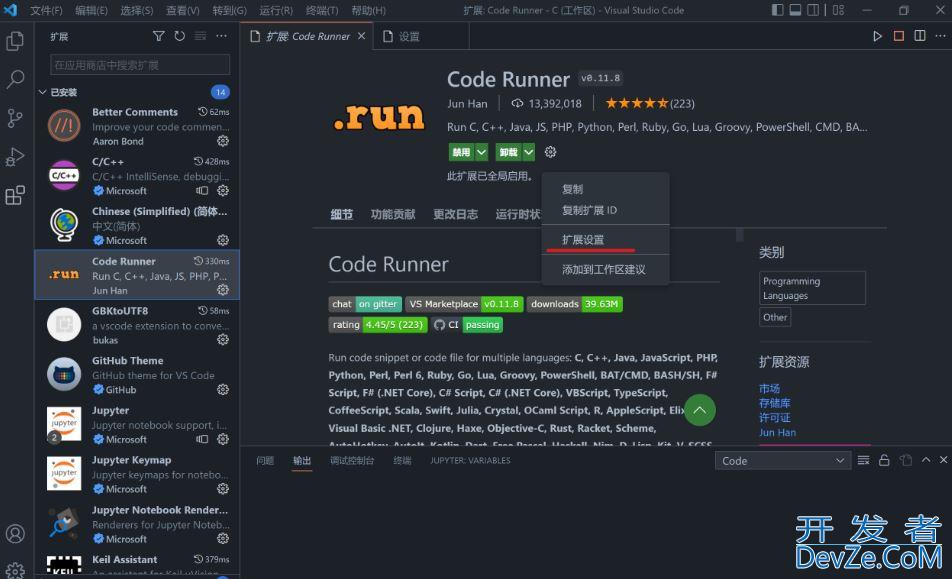Open the Code output channel dropdown
This screenshot has width=952, height=579.
(x=783, y=461)
